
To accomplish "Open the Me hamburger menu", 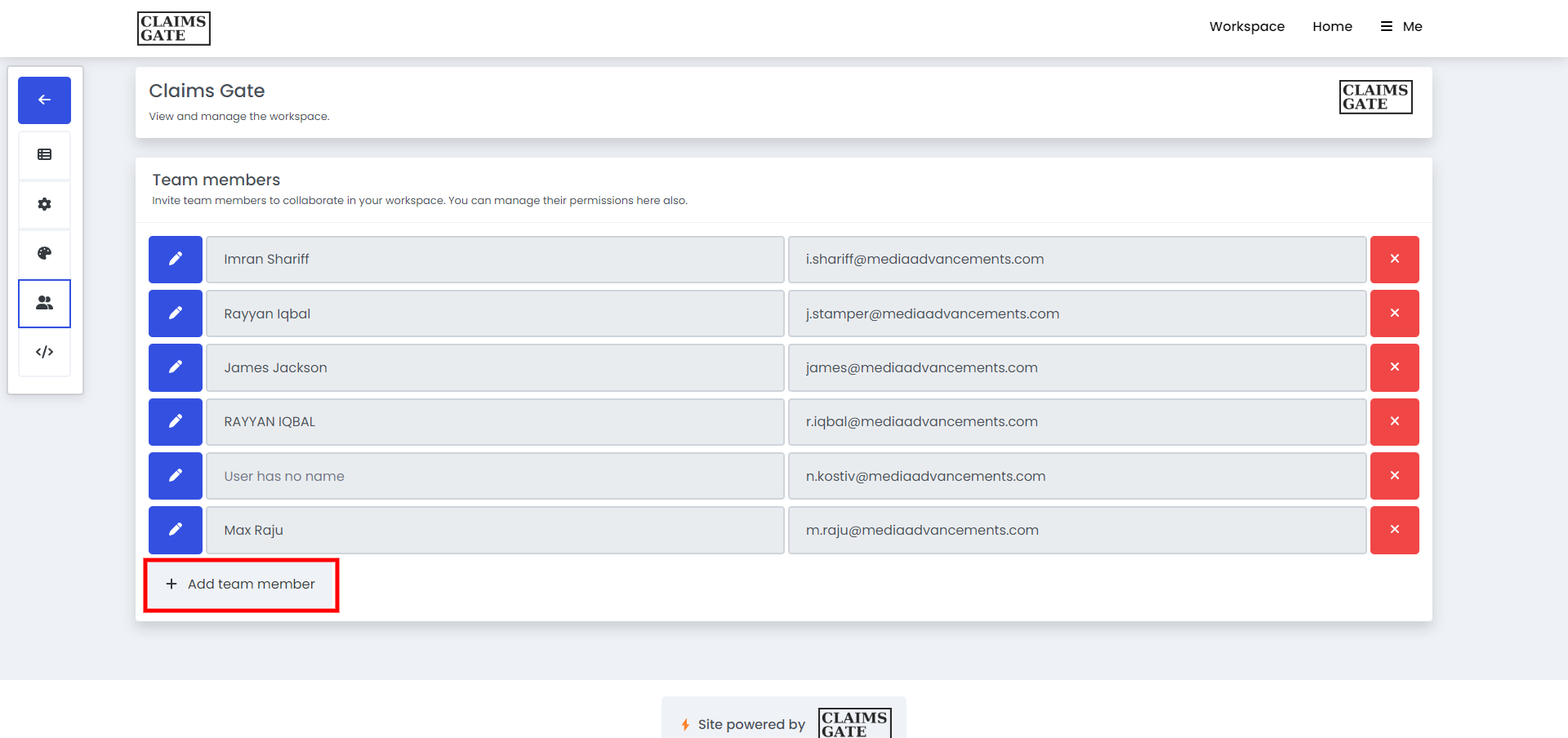I will (x=1401, y=27).
